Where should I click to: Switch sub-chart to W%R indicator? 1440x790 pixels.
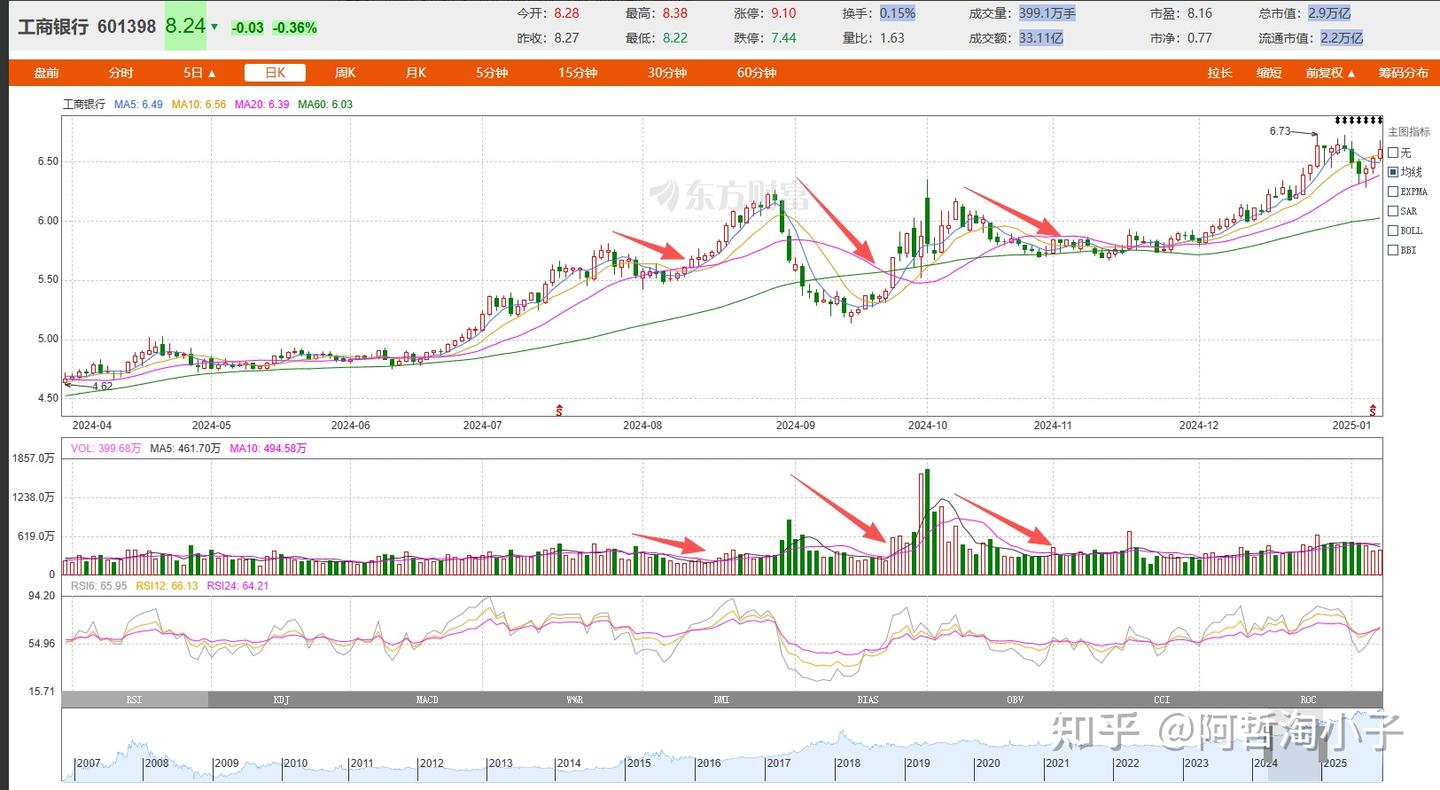575,700
